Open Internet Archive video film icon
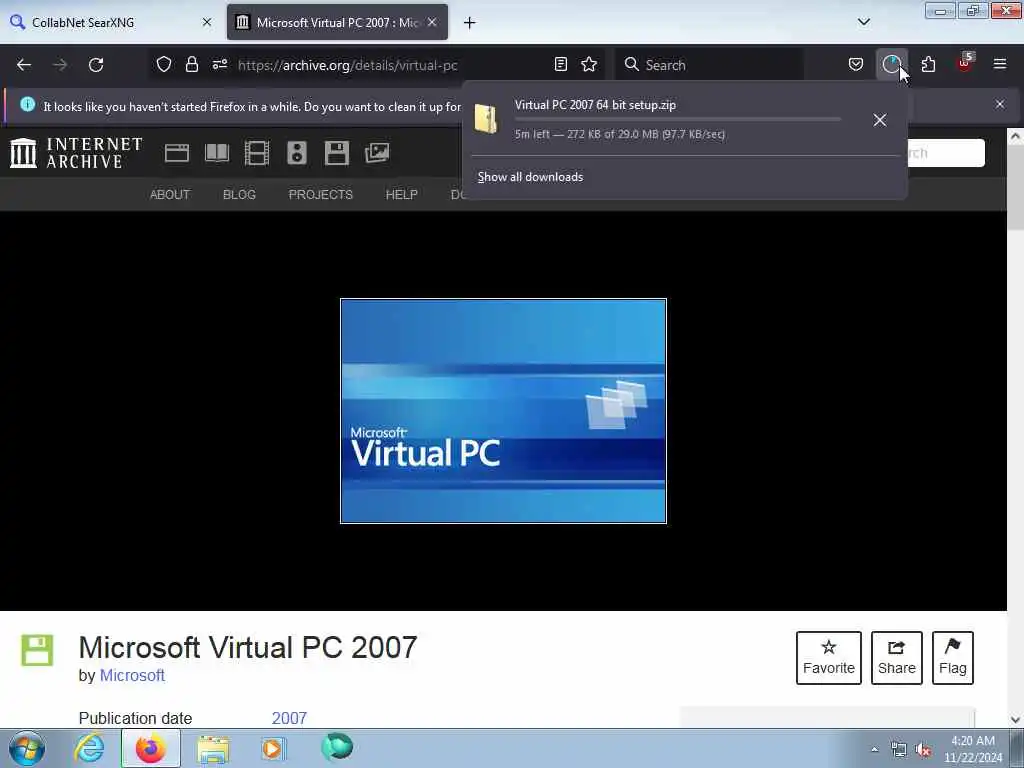1024x768 pixels. pos(257,153)
